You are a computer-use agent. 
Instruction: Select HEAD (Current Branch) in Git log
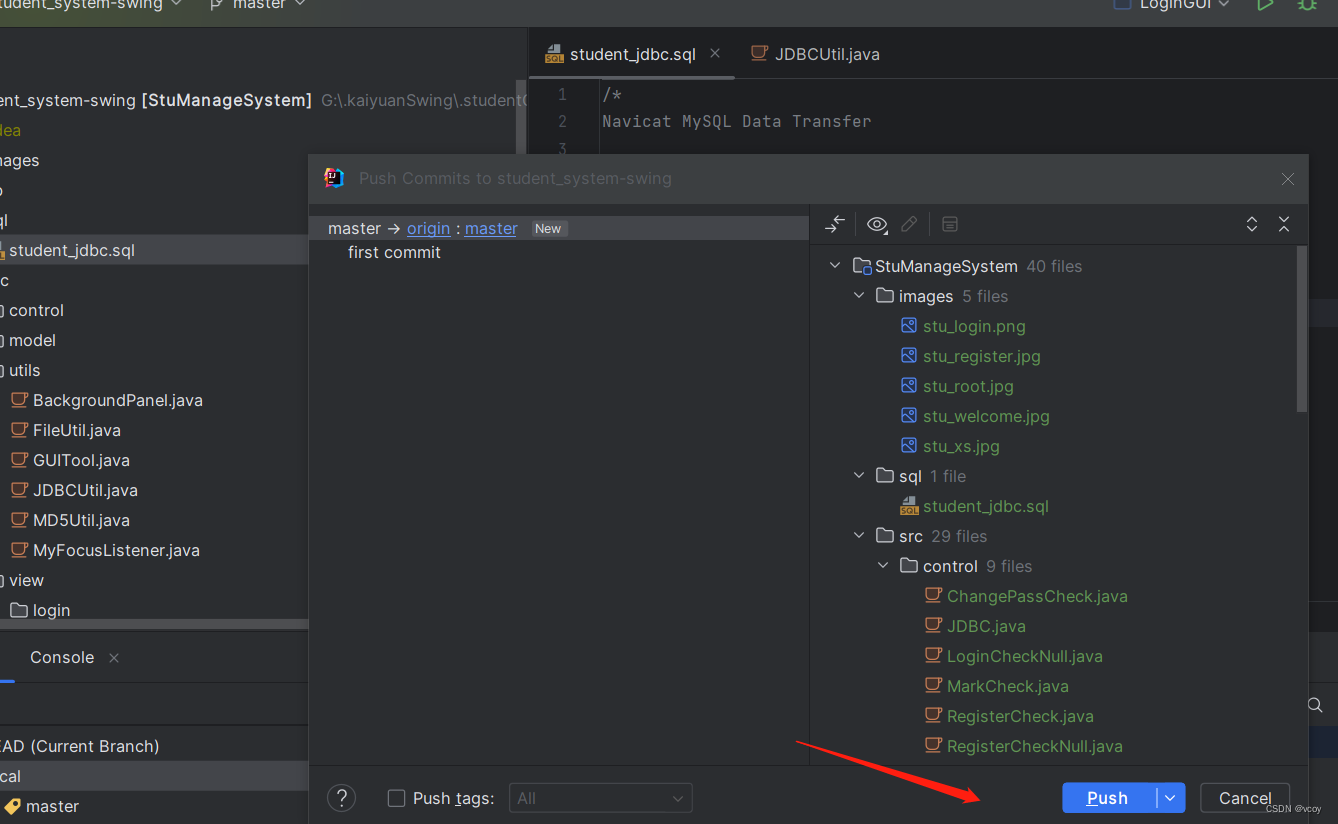click(x=79, y=746)
